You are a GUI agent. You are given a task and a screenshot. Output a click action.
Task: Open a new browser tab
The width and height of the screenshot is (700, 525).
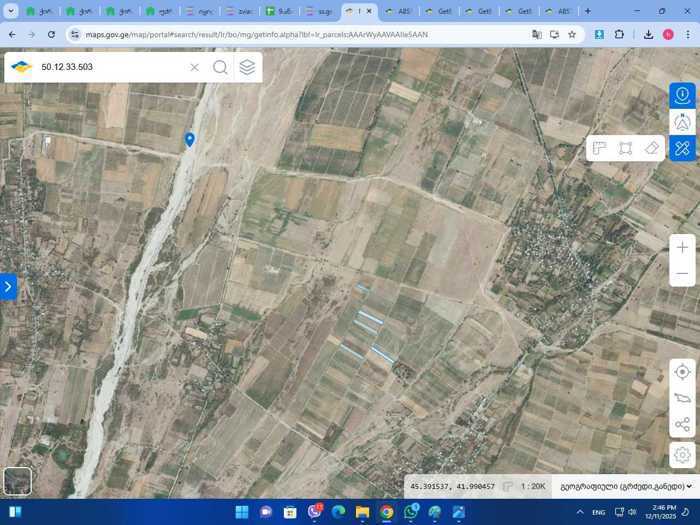coord(587,11)
